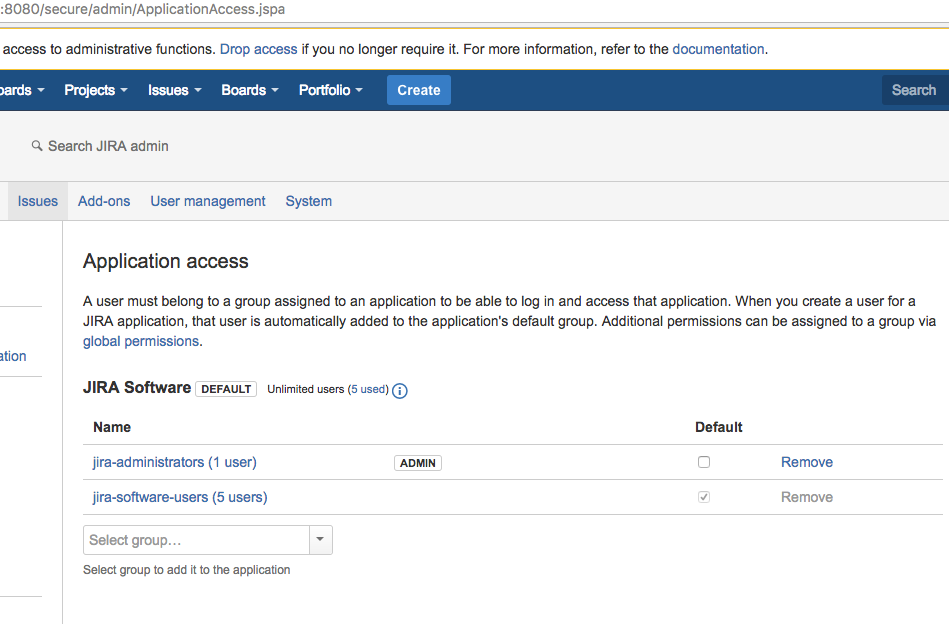
Task: Open the Add-ons admin tab
Action: [103, 201]
